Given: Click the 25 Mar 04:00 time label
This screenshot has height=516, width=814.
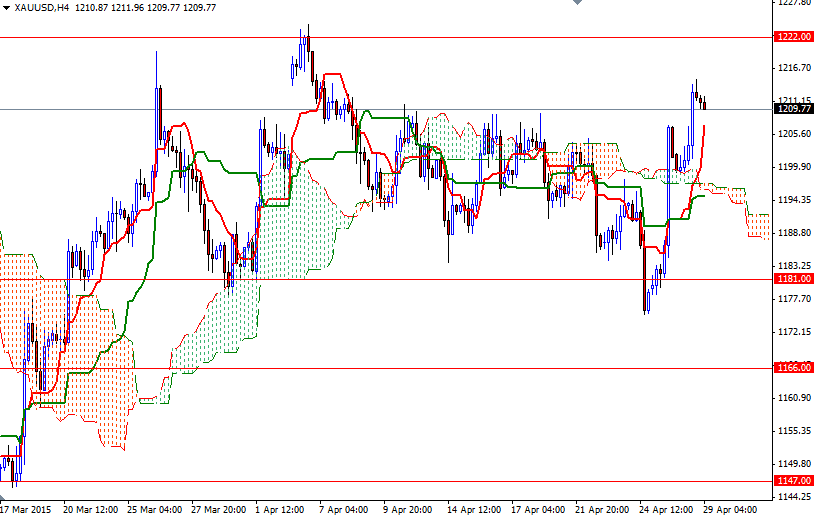Looking at the screenshot, I should (x=152, y=508).
